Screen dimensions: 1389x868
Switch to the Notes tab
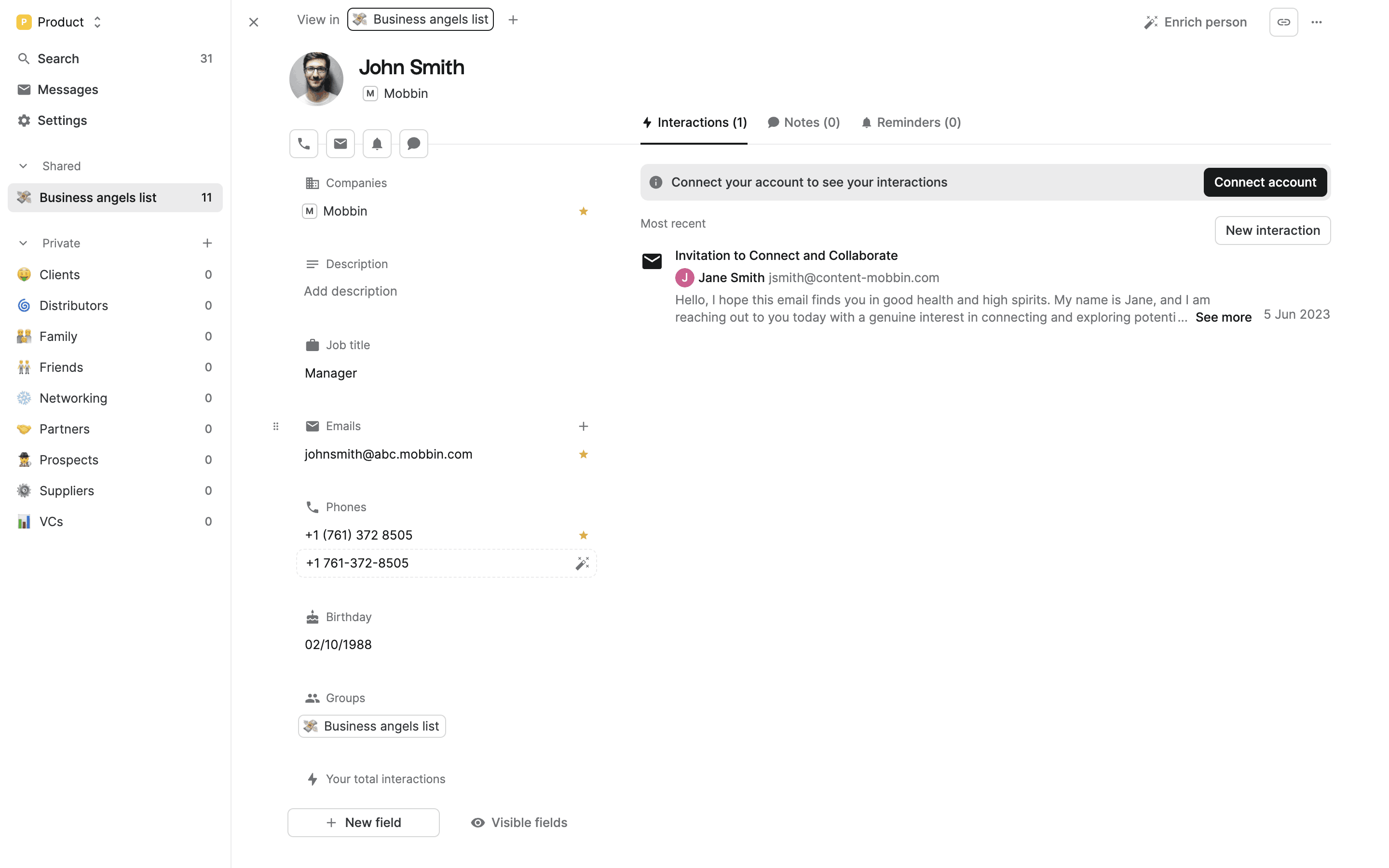tap(803, 122)
